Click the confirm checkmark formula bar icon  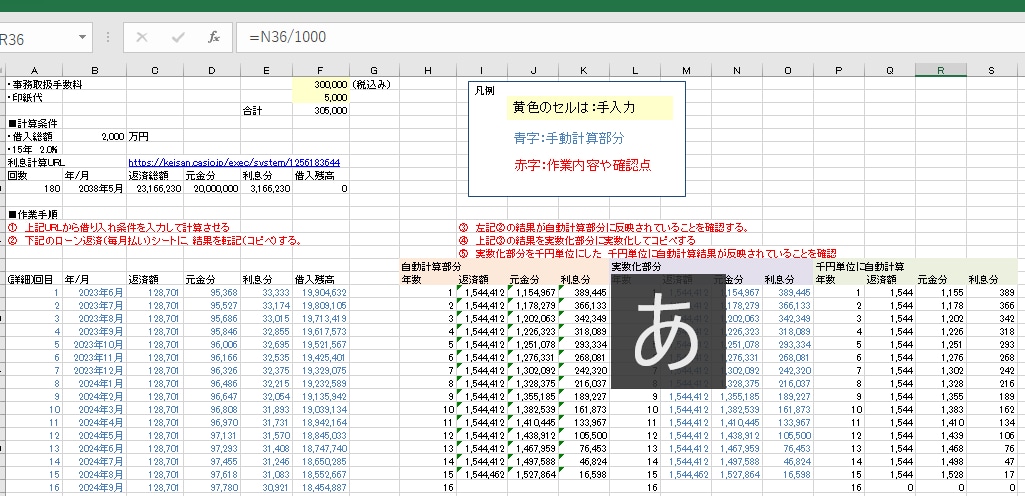click(x=178, y=37)
